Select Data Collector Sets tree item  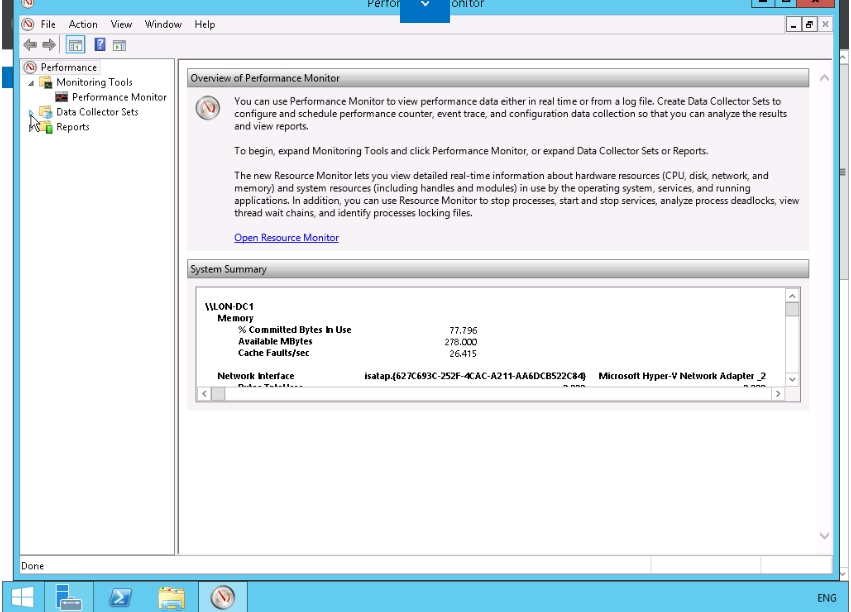coord(97,112)
